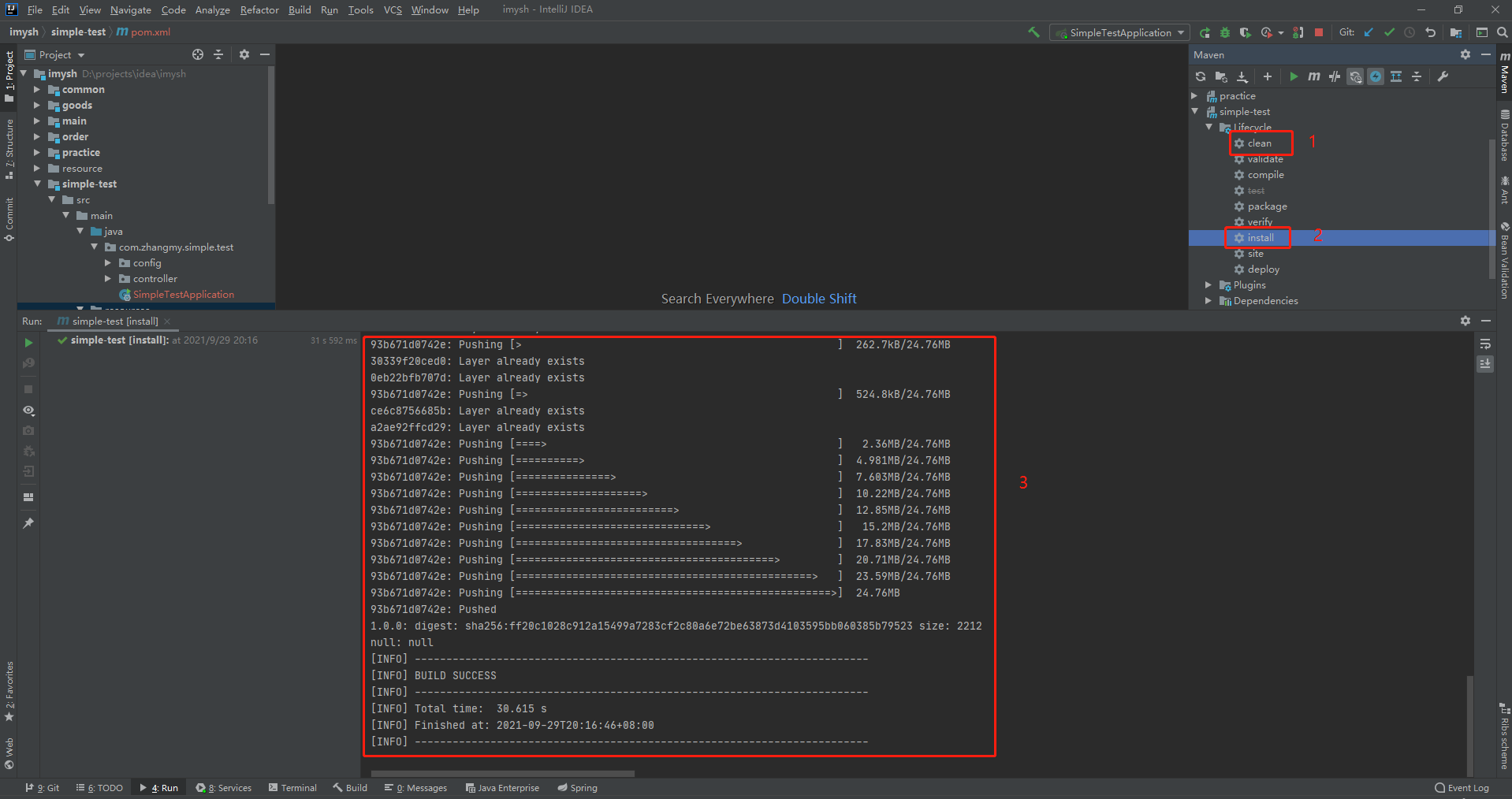Screen dimensions: 1512x799
Task: Click pom.xml in the breadcrumb
Action: click(143, 32)
